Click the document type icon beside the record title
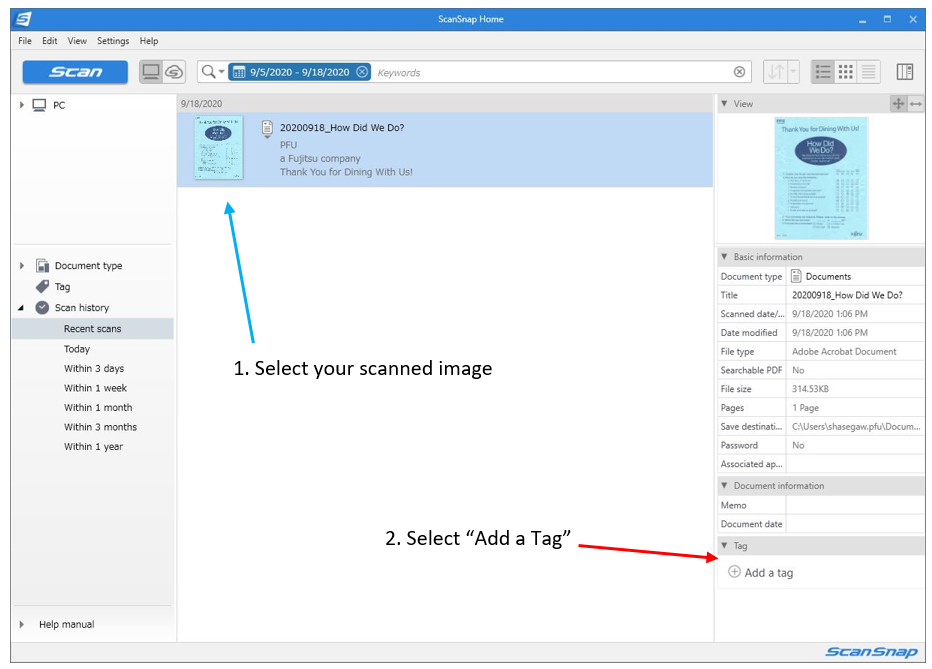The height and width of the screenshot is (669, 932). [x=267, y=128]
